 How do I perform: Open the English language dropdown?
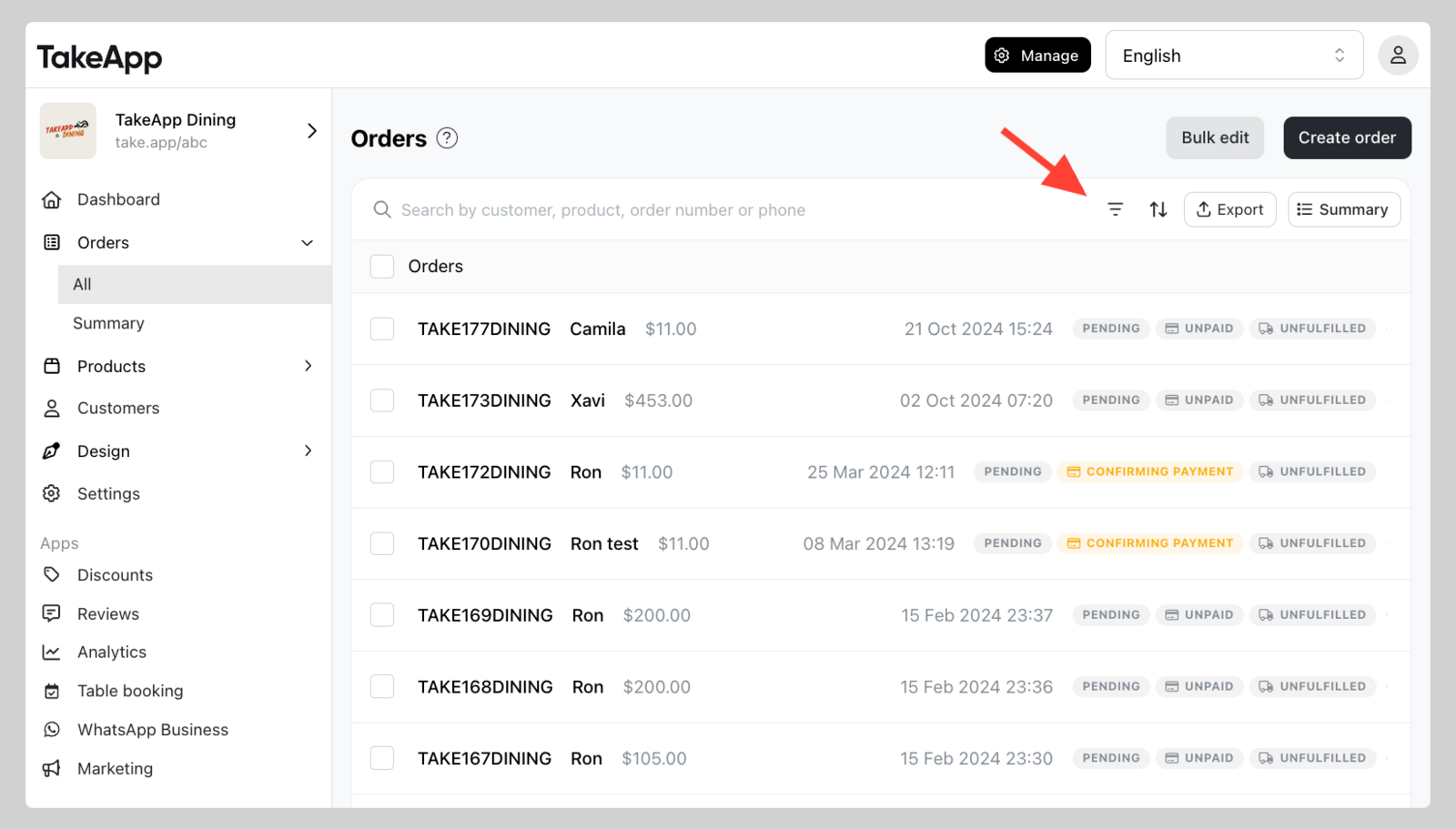click(1234, 56)
